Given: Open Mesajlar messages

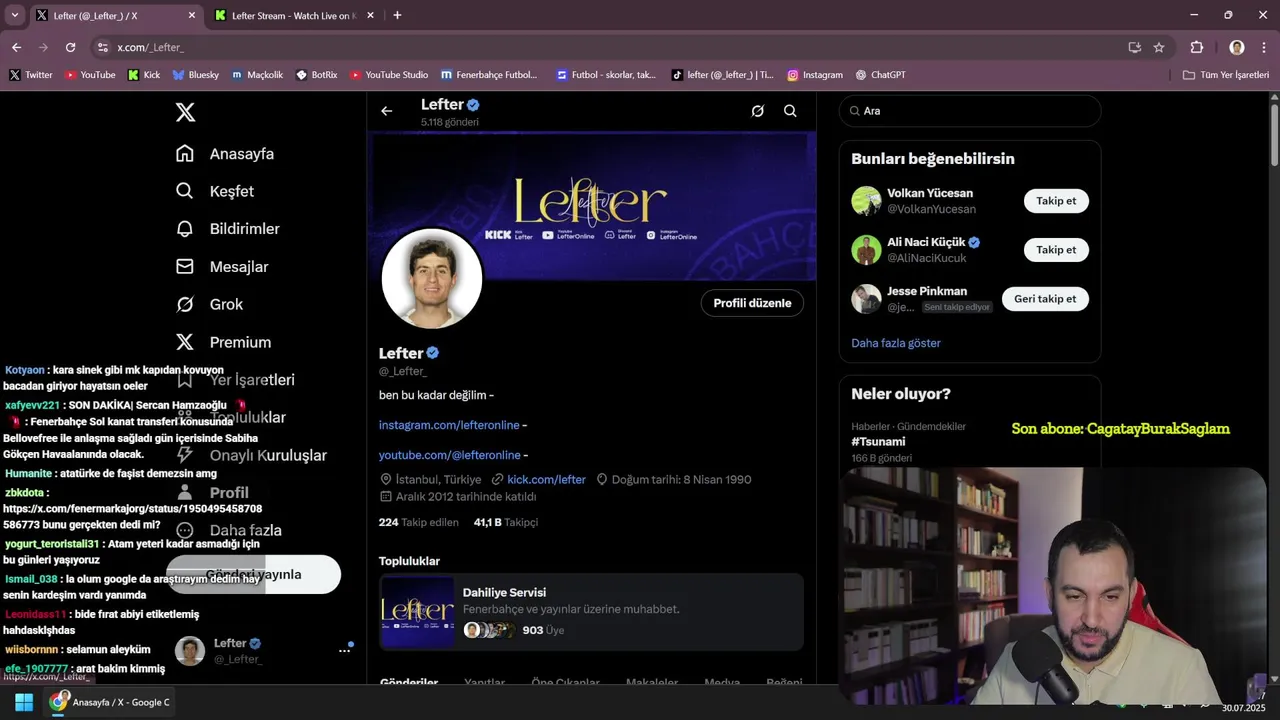Looking at the screenshot, I should pyautogui.click(x=222, y=267).
